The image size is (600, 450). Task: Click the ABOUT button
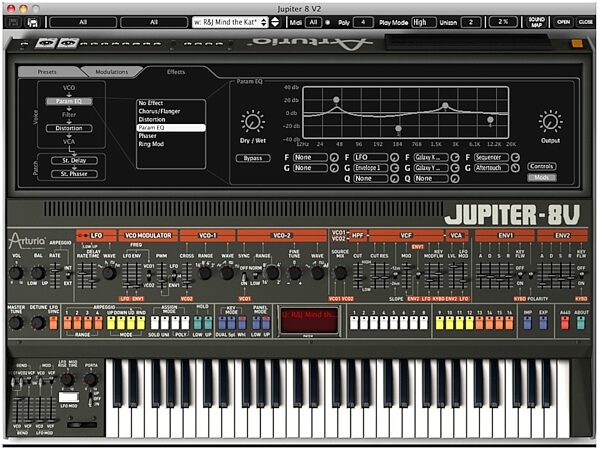tap(581, 323)
